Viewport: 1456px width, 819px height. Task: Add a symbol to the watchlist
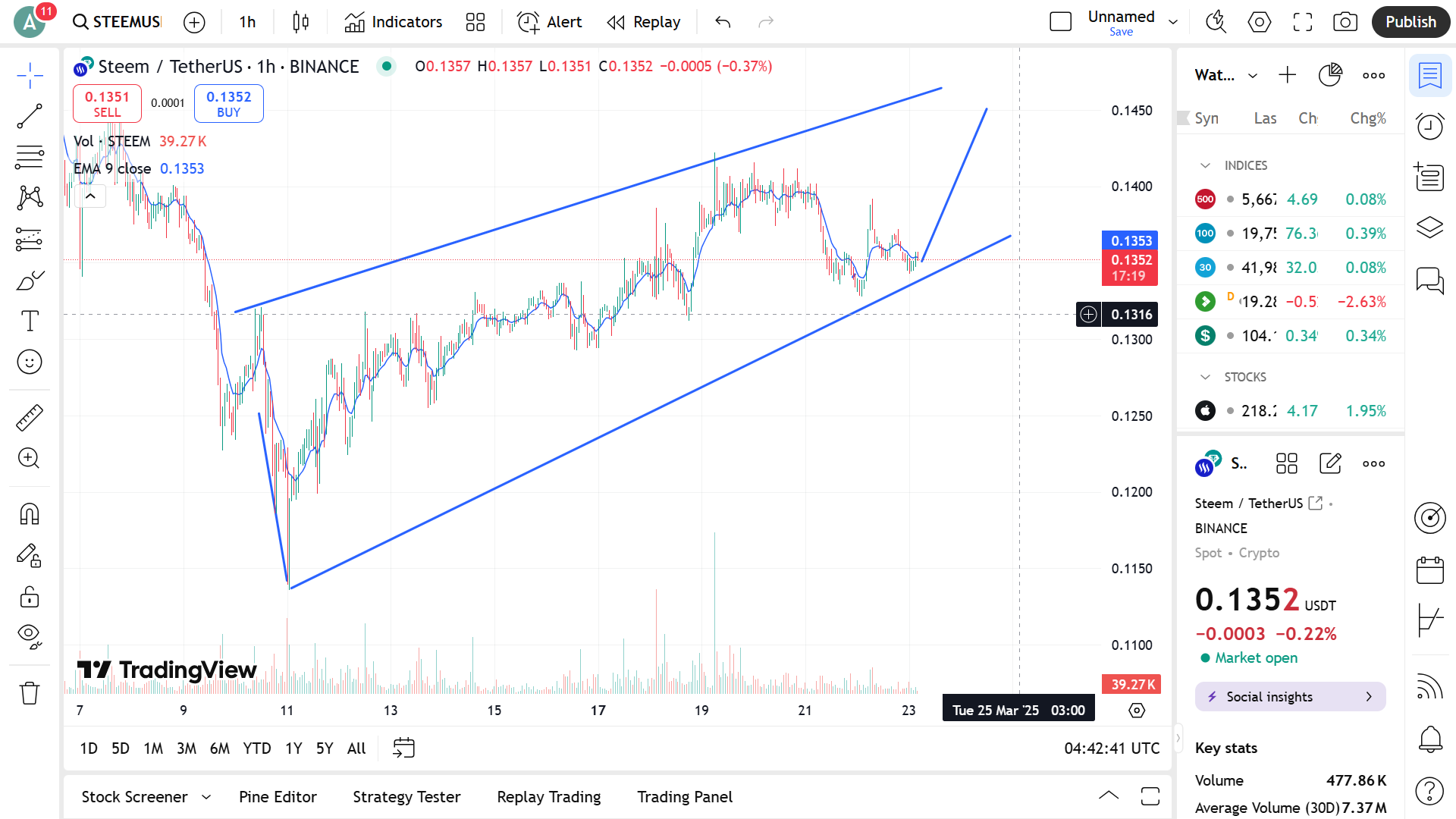pyautogui.click(x=1288, y=75)
